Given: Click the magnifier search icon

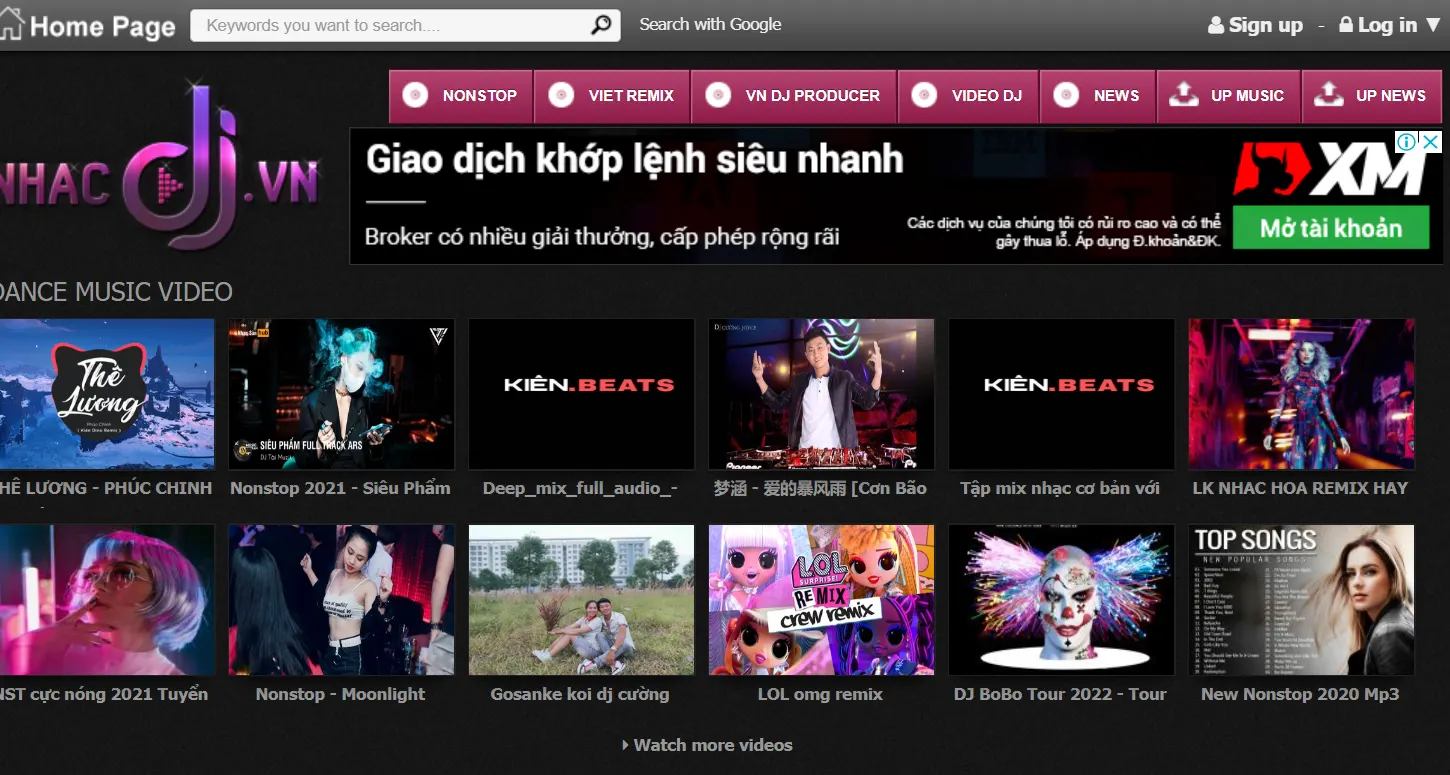Looking at the screenshot, I should 601,25.
